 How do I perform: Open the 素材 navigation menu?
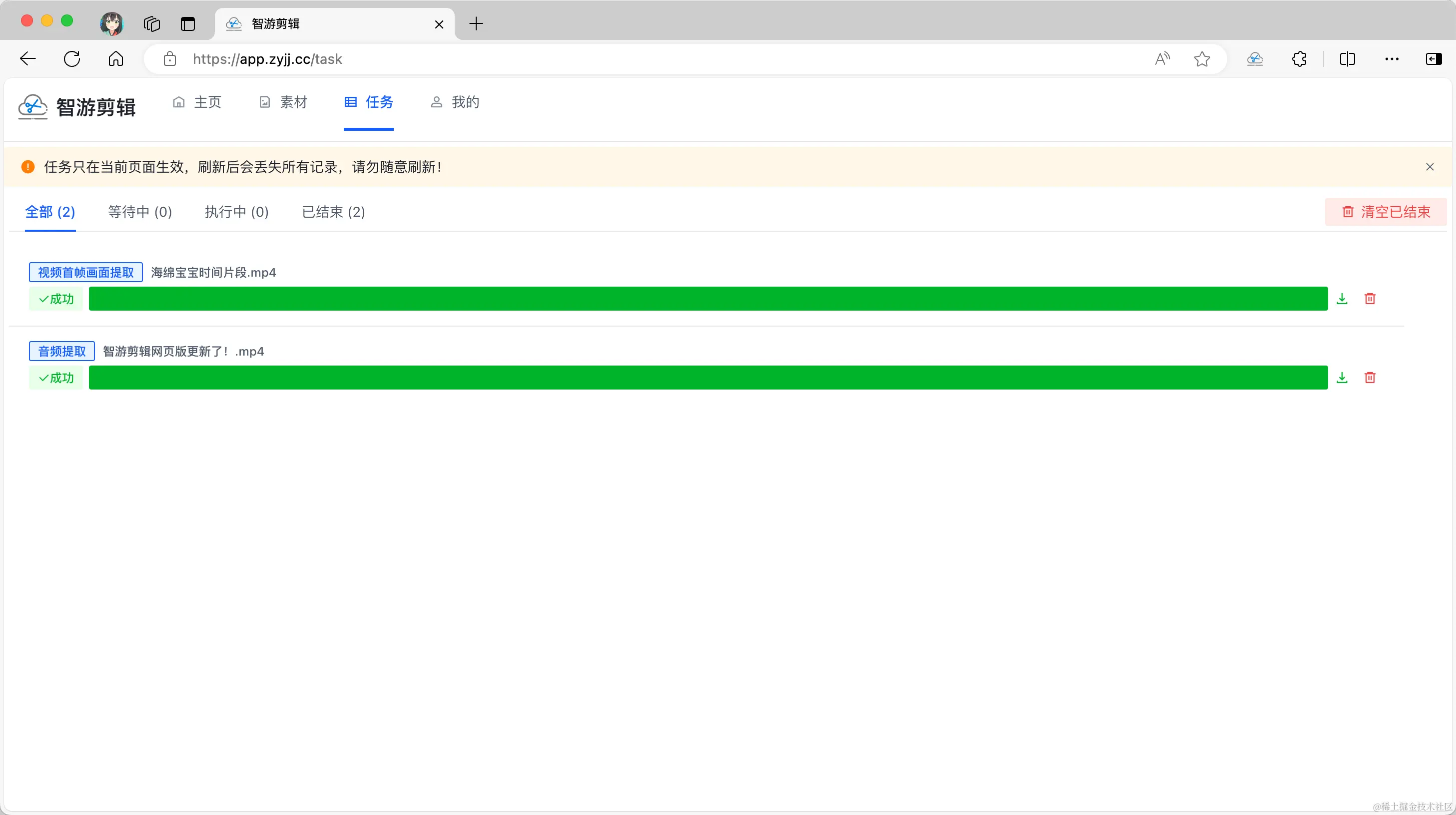tap(283, 102)
